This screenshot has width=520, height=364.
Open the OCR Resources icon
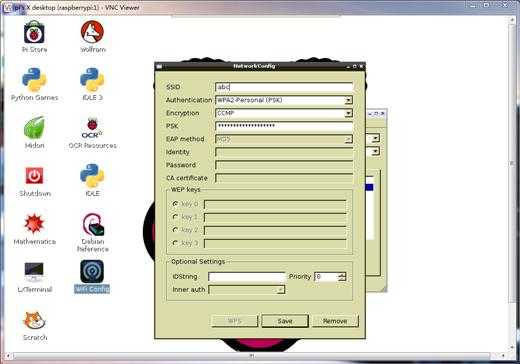tap(92, 132)
